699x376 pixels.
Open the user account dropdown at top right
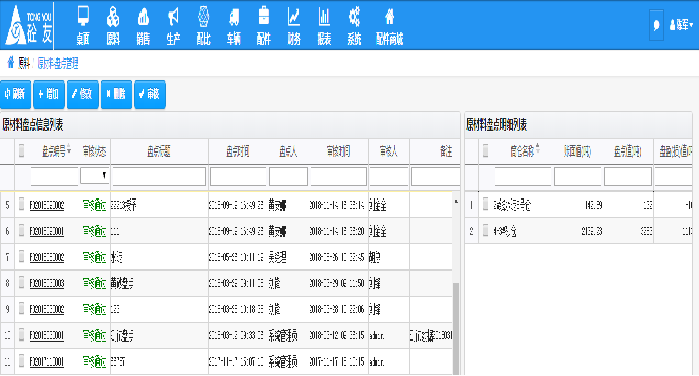click(681, 25)
